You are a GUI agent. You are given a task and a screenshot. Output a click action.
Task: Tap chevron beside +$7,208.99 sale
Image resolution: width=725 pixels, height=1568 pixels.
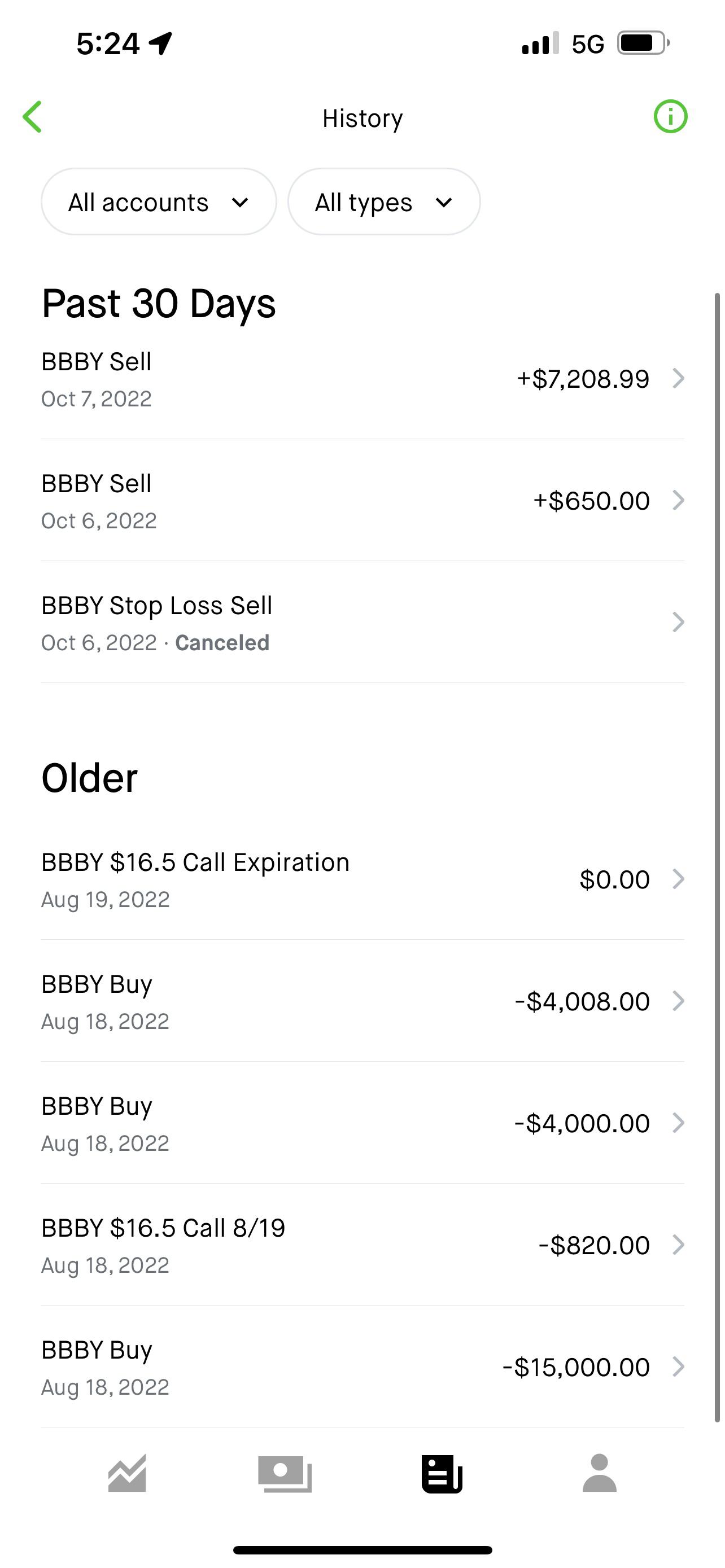tap(678, 379)
